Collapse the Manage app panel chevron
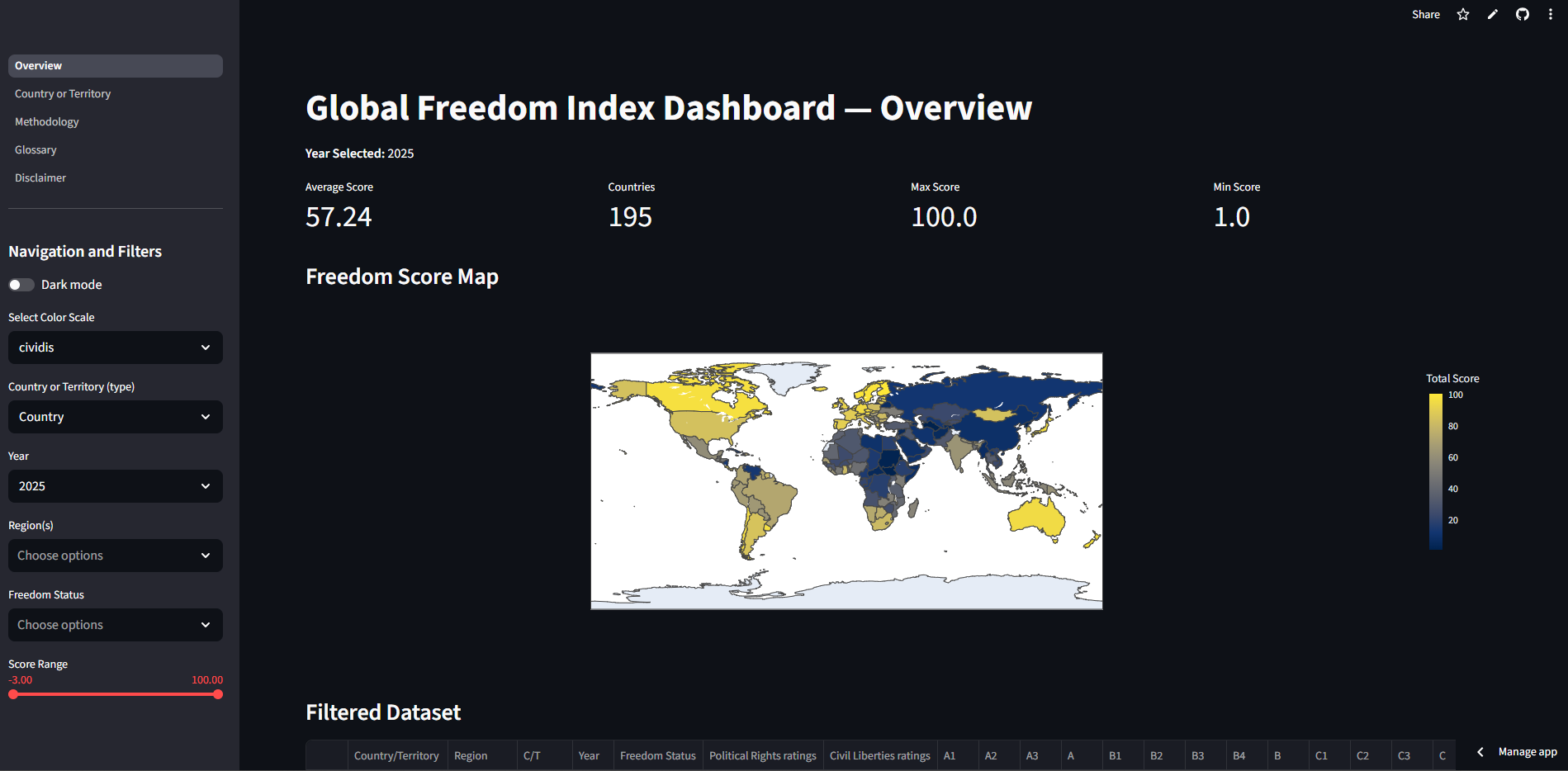Image resolution: width=1568 pixels, height=771 pixels. [1480, 752]
